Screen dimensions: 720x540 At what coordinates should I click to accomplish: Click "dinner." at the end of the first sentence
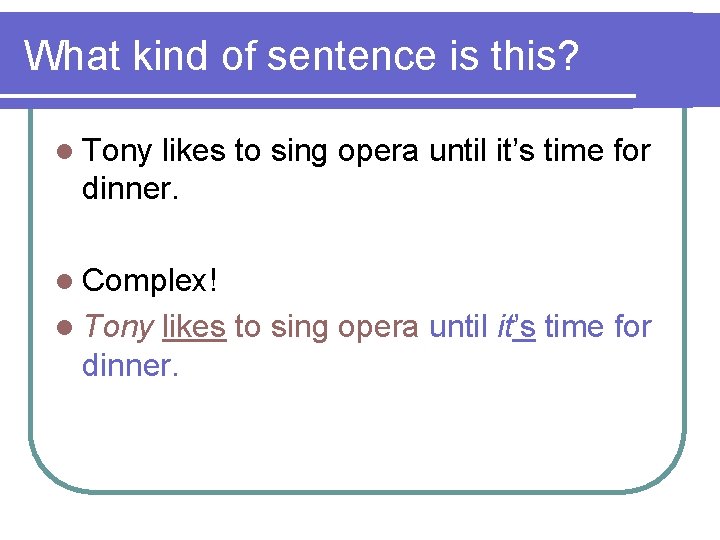131,189
